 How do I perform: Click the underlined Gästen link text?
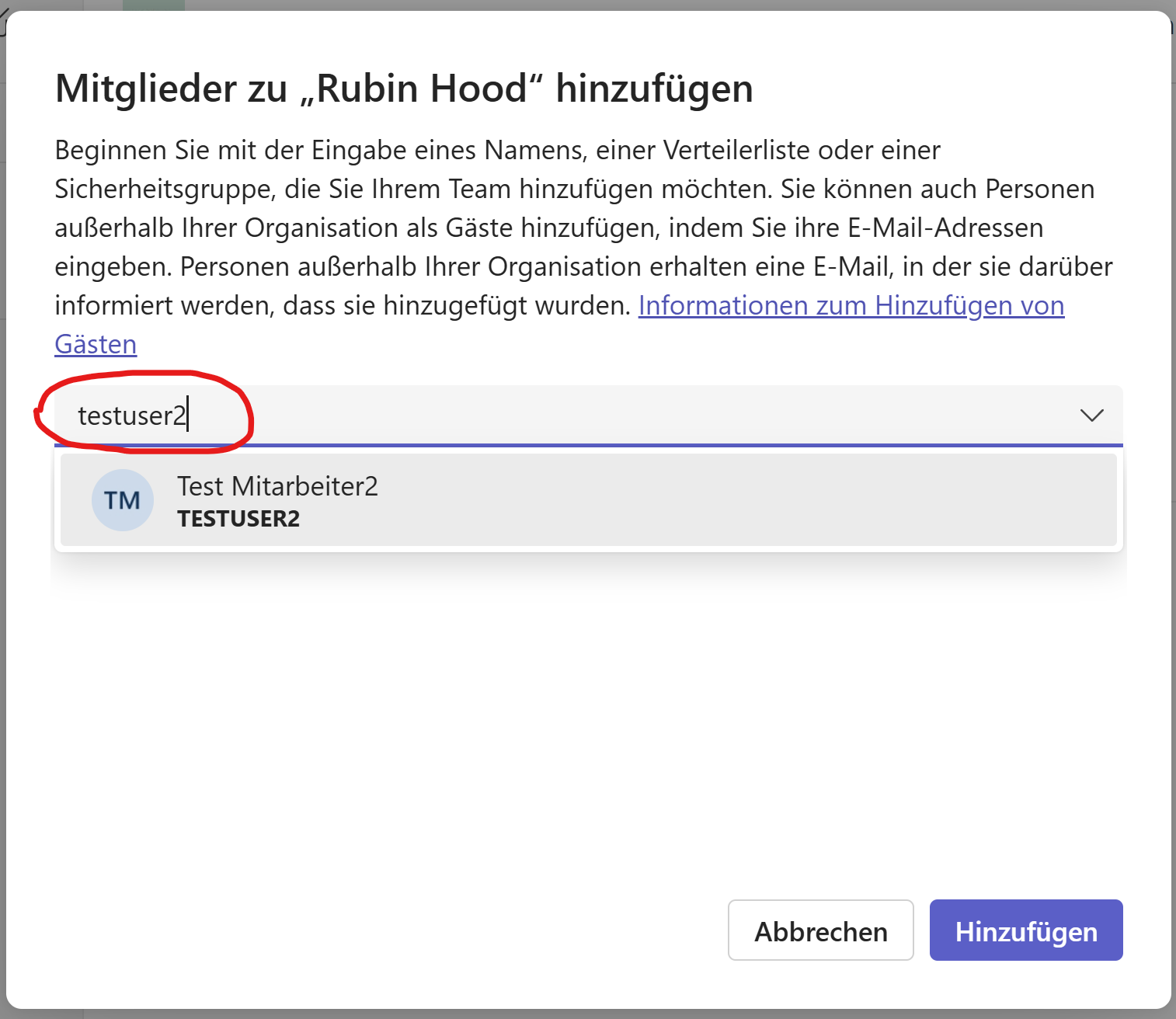pos(96,345)
